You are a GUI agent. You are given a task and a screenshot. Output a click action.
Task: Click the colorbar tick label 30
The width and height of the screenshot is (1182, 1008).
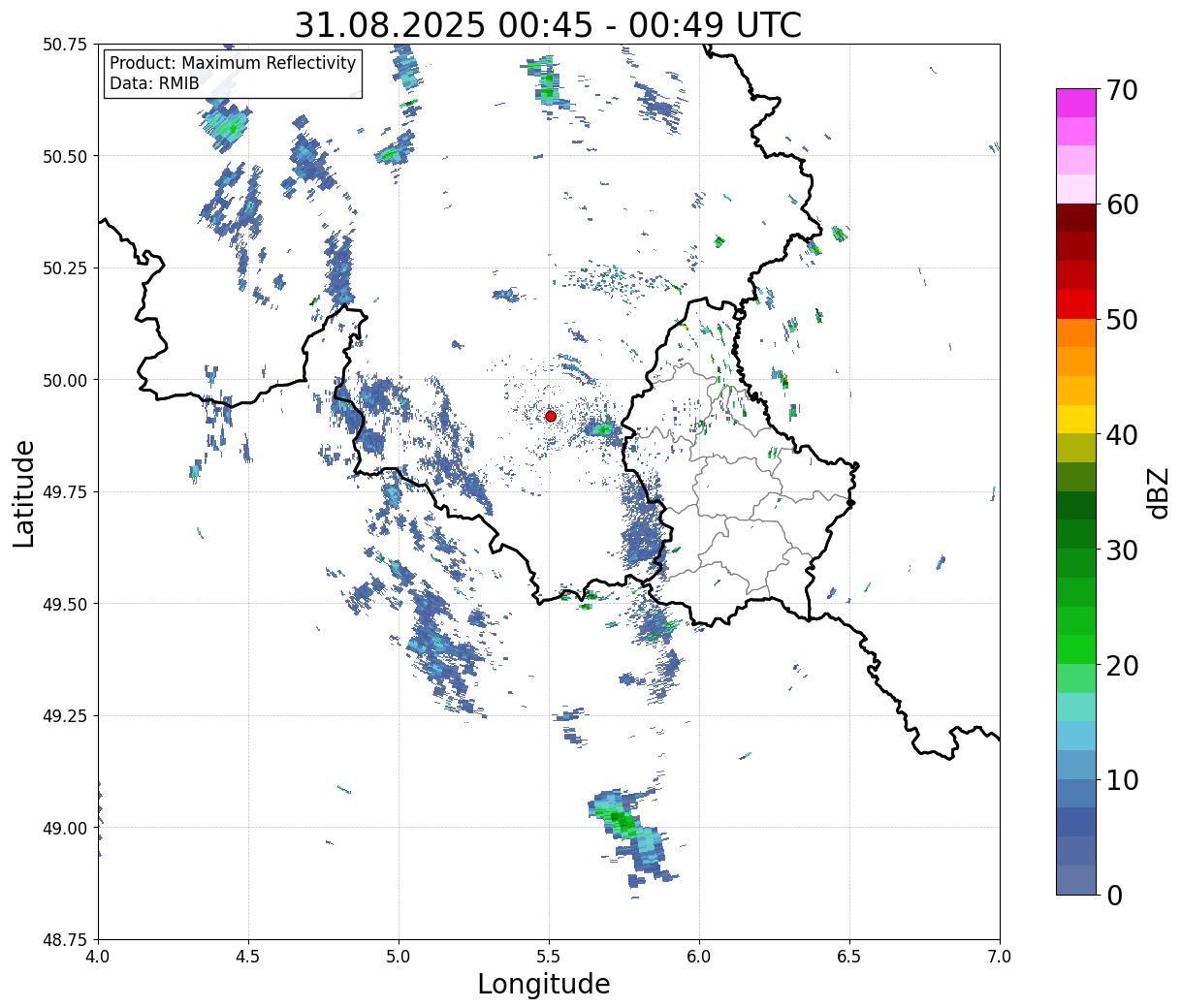[x=1122, y=550]
